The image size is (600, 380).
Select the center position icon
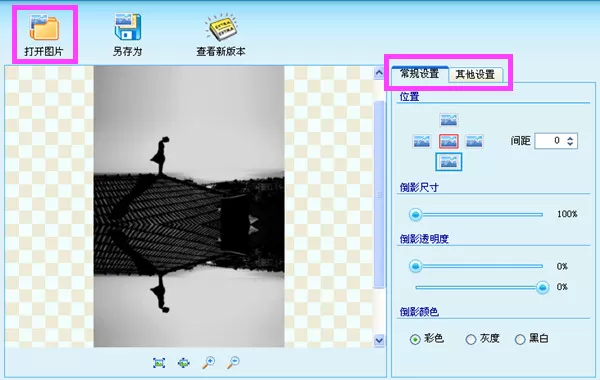448,141
